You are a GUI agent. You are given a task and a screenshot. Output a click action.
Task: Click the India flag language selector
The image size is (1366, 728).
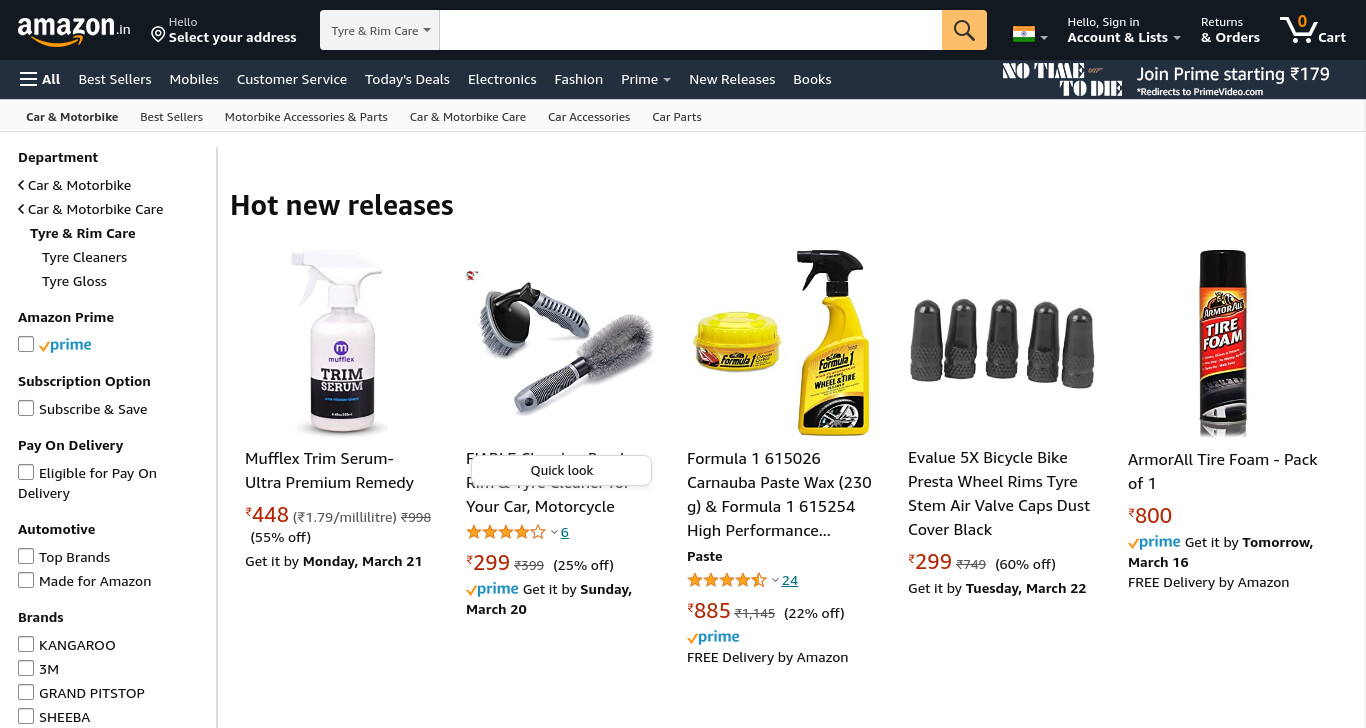[x=1030, y=34]
